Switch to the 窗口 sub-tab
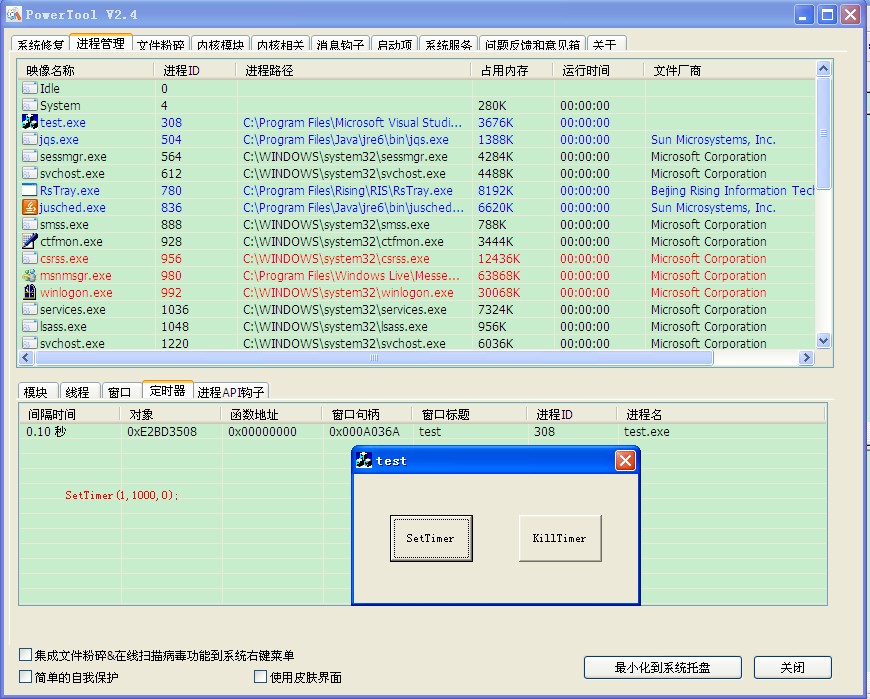 (x=122, y=391)
